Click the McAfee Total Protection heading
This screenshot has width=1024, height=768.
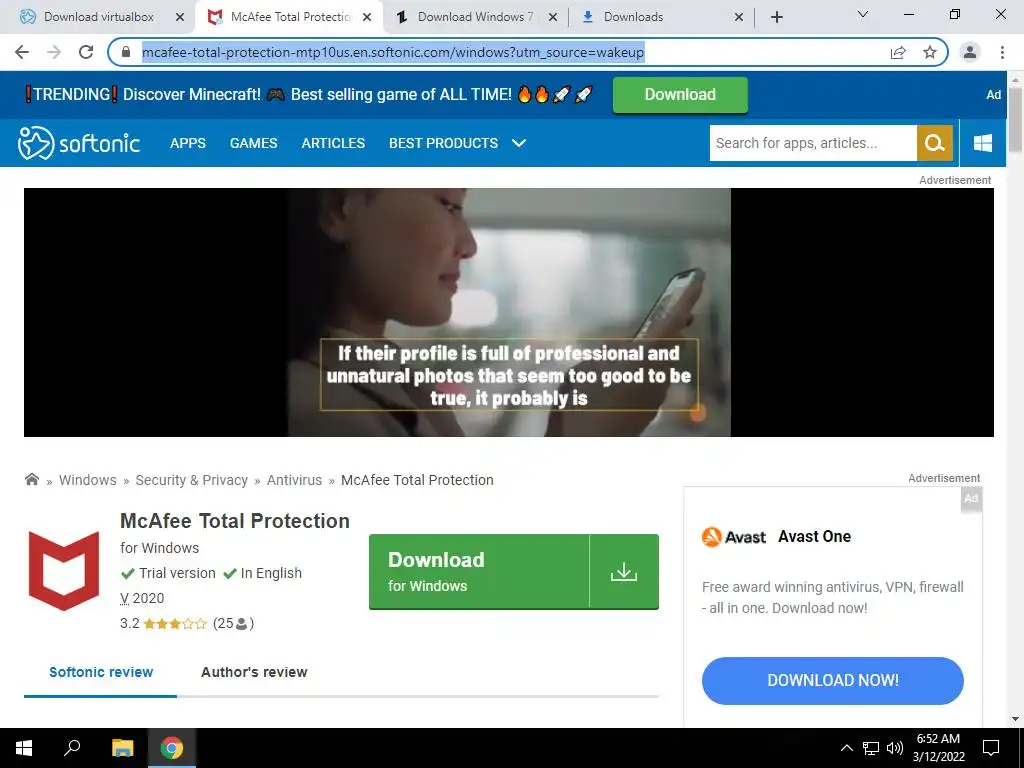pyautogui.click(x=235, y=521)
